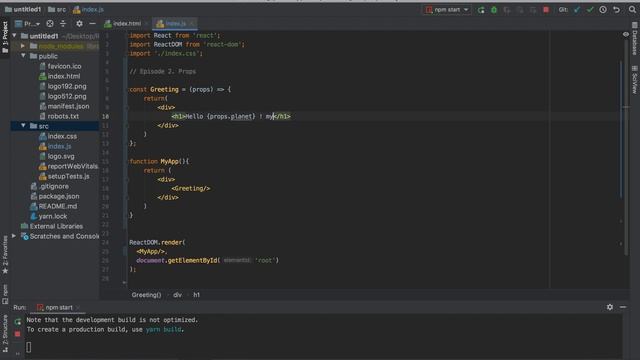This screenshot has height=360, width=640.
Task: Fold the MyApp function on line 15
Action: point(126,161)
